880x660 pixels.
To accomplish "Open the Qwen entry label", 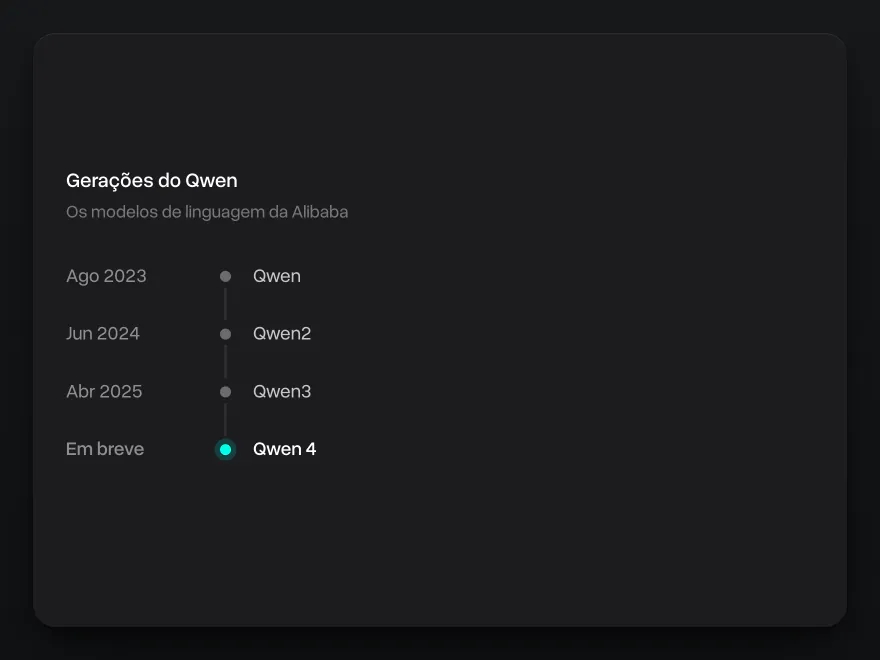I will pos(277,276).
